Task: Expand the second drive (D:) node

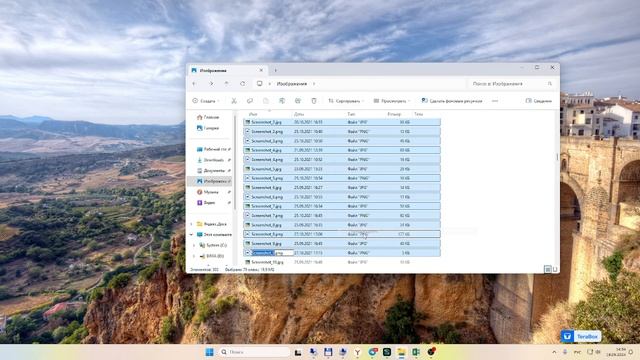Action: coord(194,256)
